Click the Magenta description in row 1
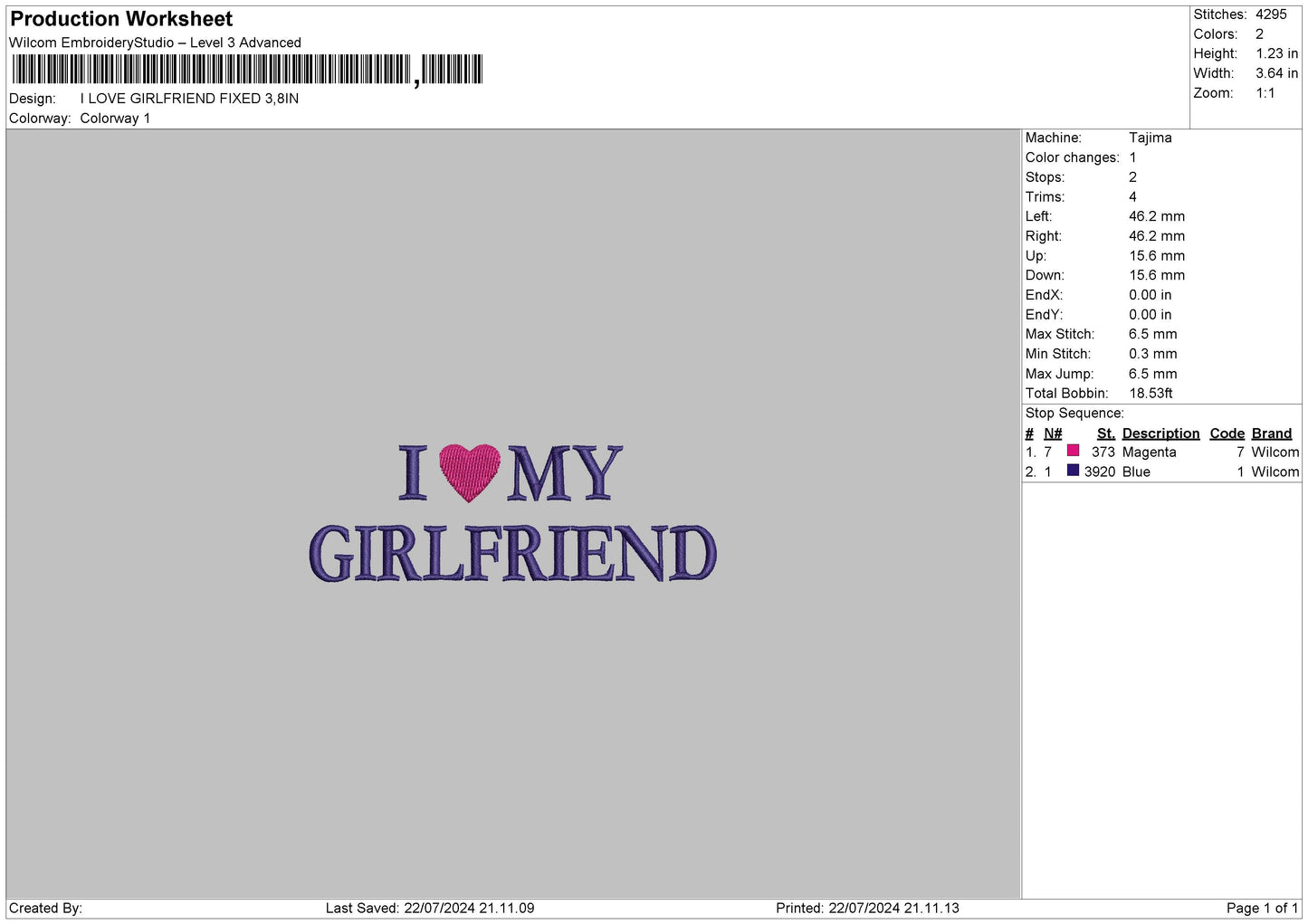 tap(1150, 452)
